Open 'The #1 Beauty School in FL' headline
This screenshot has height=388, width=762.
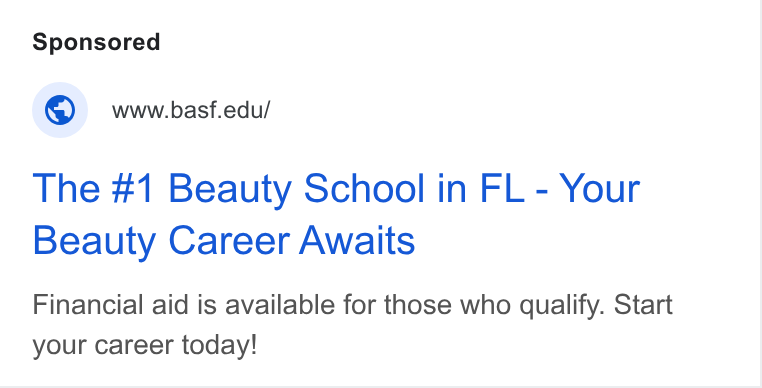278,190
